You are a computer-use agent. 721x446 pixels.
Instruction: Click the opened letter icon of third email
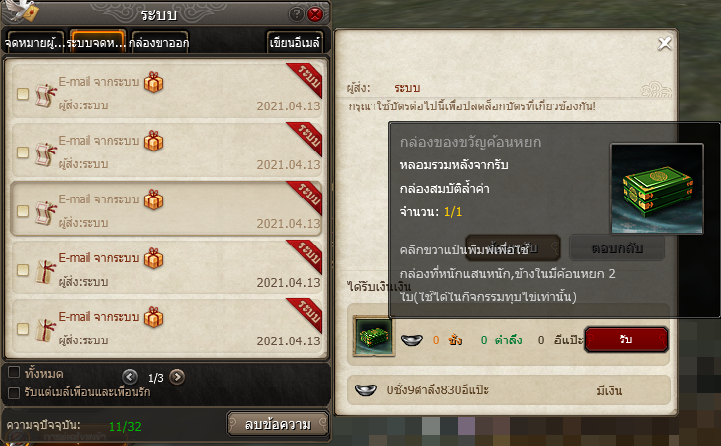[x=46, y=212]
